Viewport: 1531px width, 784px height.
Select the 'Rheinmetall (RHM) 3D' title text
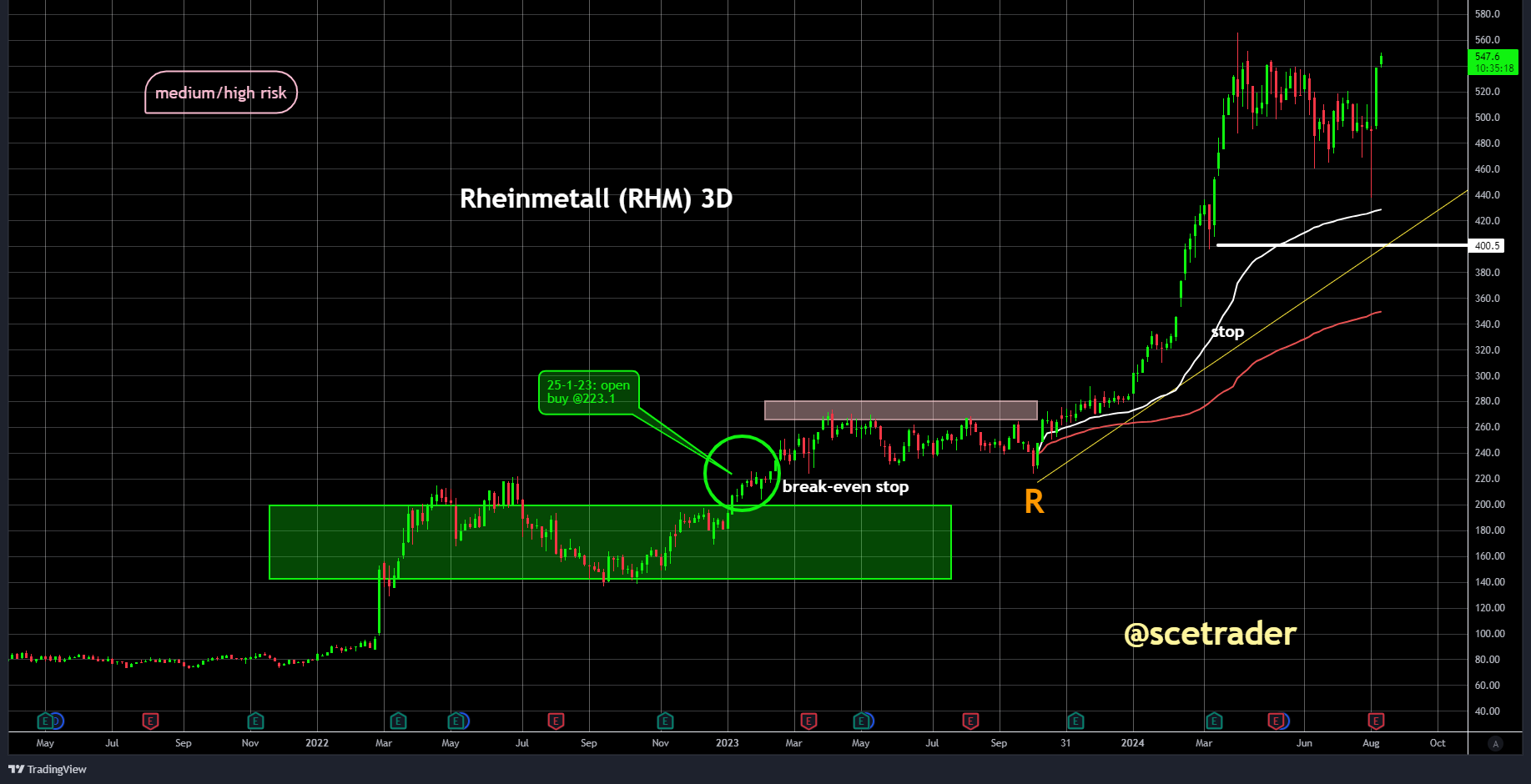[x=596, y=199]
